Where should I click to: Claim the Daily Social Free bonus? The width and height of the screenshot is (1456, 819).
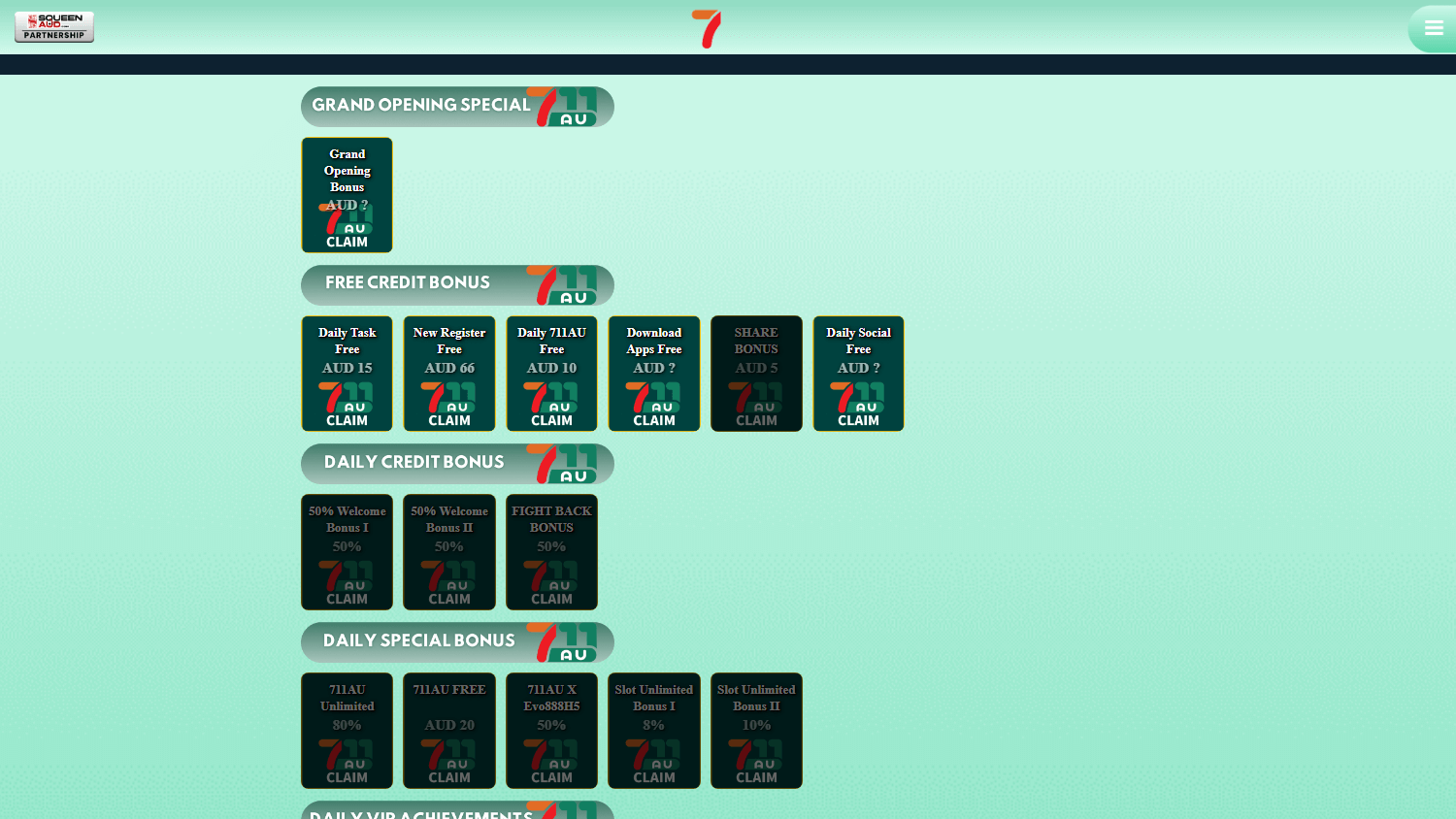coord(858,421)
